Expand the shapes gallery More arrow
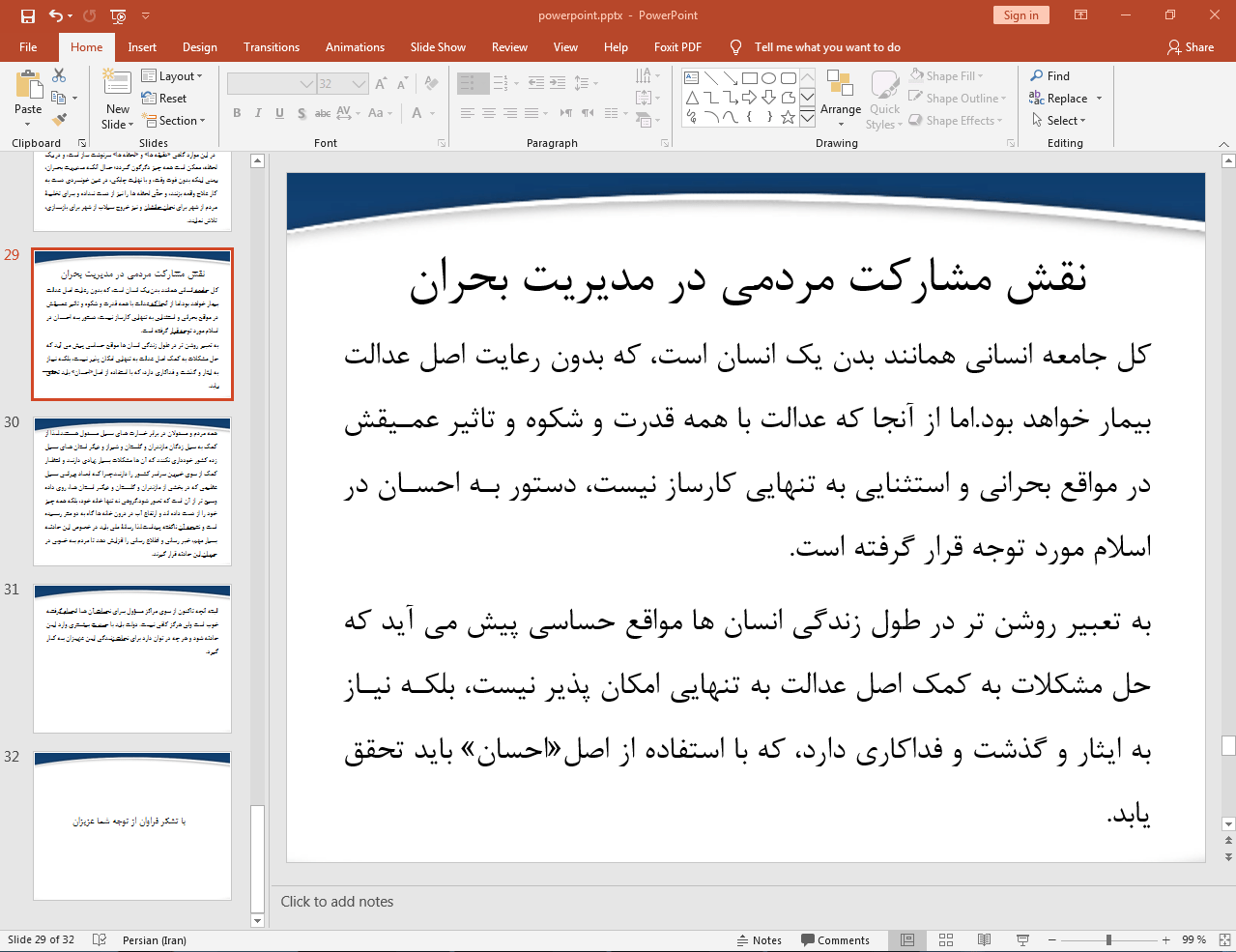Image resolution: width=1236 pixels, height=952 pixels. tap(807, 117)
